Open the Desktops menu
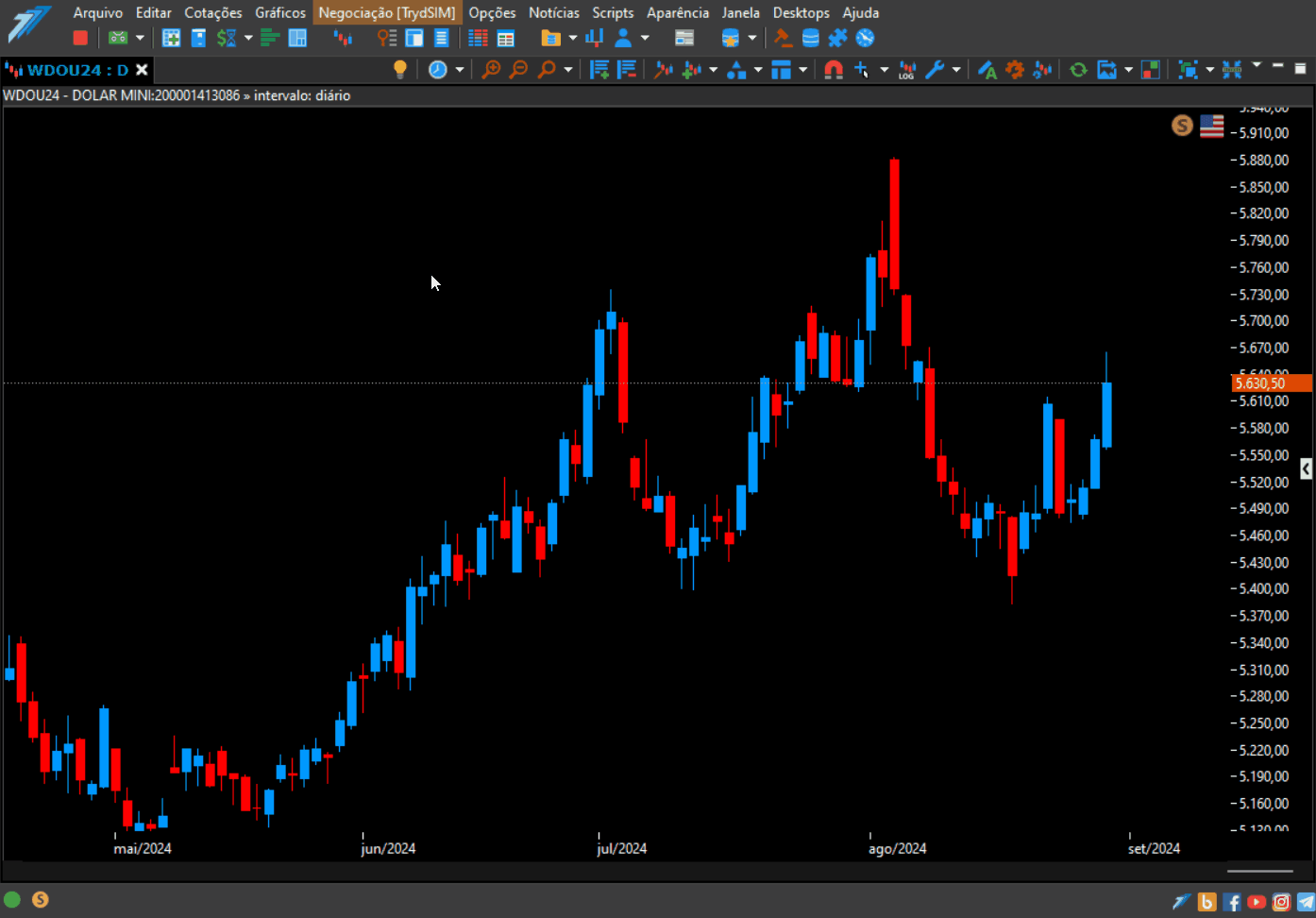The height and width of the screenshot is (918, 1316). point(801,12)
